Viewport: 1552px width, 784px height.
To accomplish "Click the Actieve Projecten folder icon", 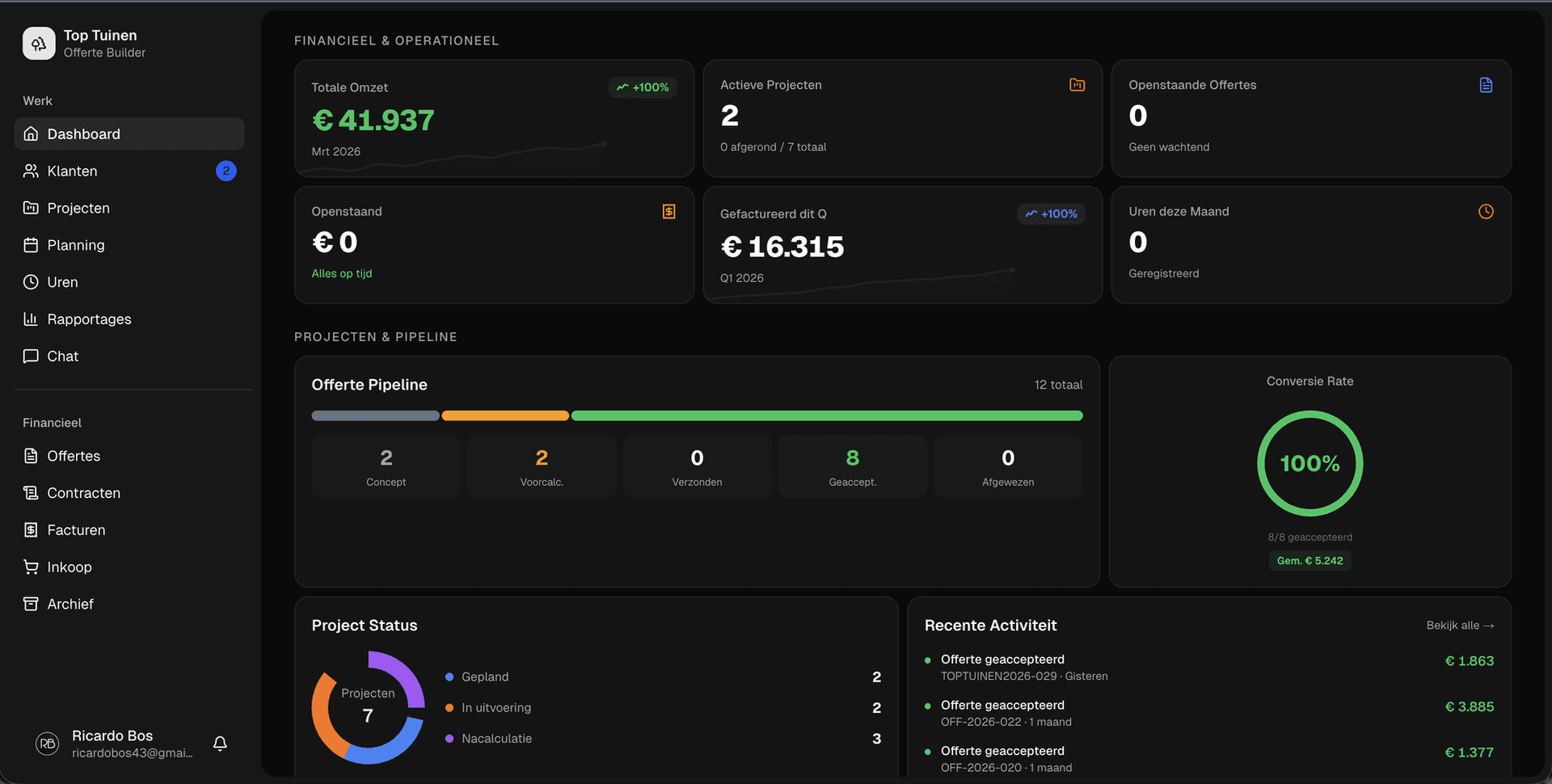I will click(x=1077, y=85).
